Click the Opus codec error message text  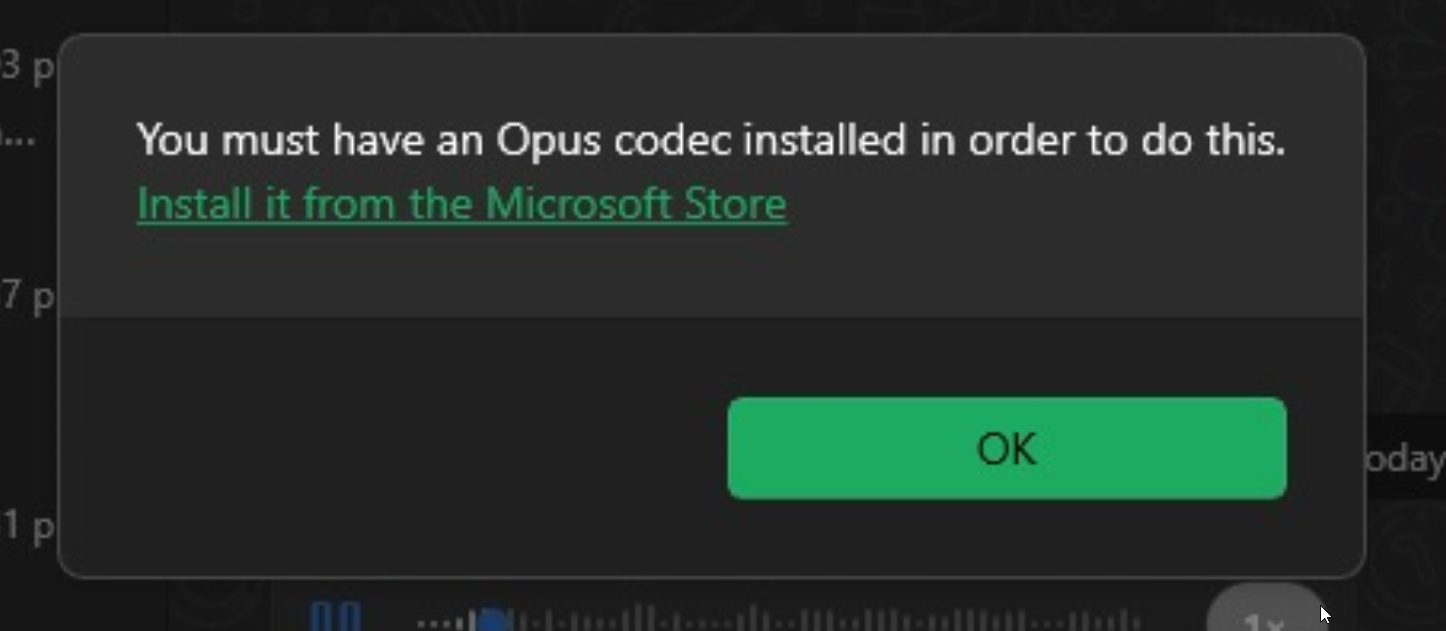pyautogui.click(x=710, y=140)
